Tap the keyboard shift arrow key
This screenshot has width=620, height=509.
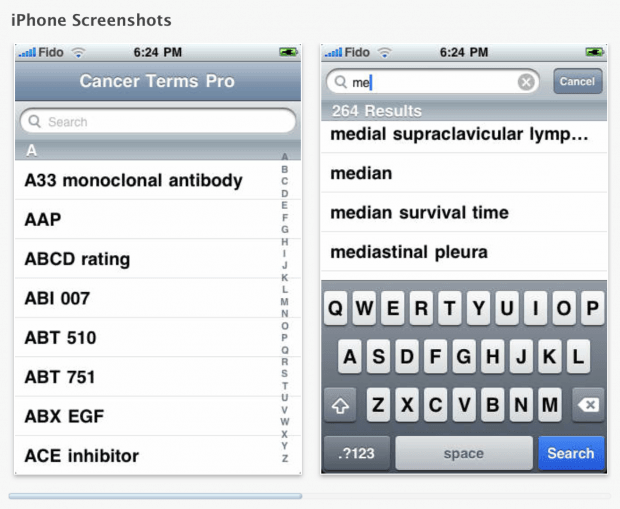tap(338, 406)
